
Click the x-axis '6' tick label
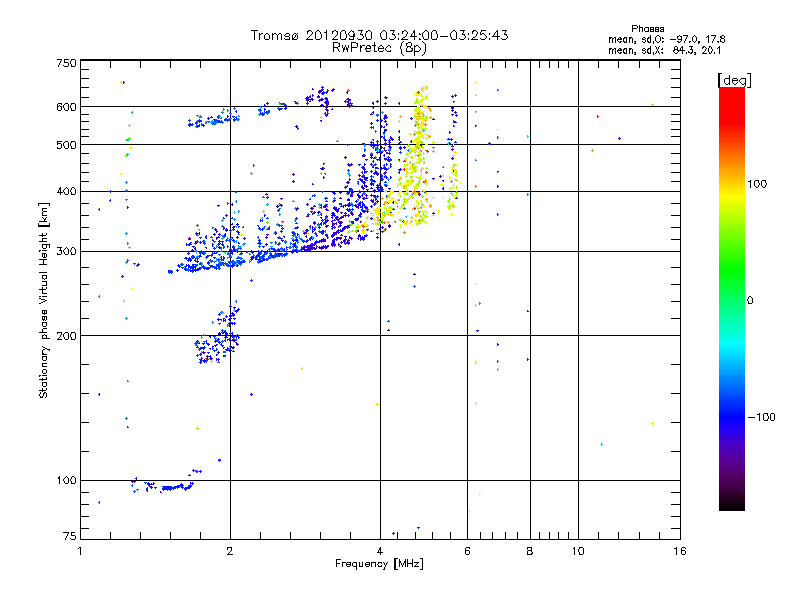[467, 551]
